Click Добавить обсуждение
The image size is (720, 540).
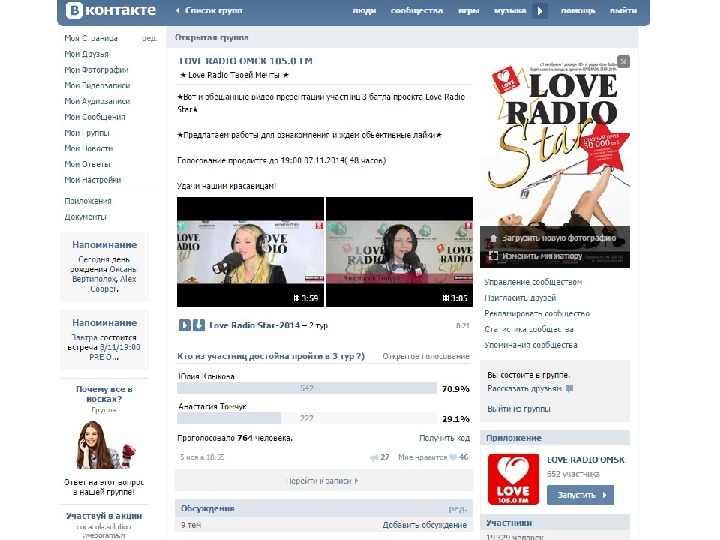tap(425, 525)
